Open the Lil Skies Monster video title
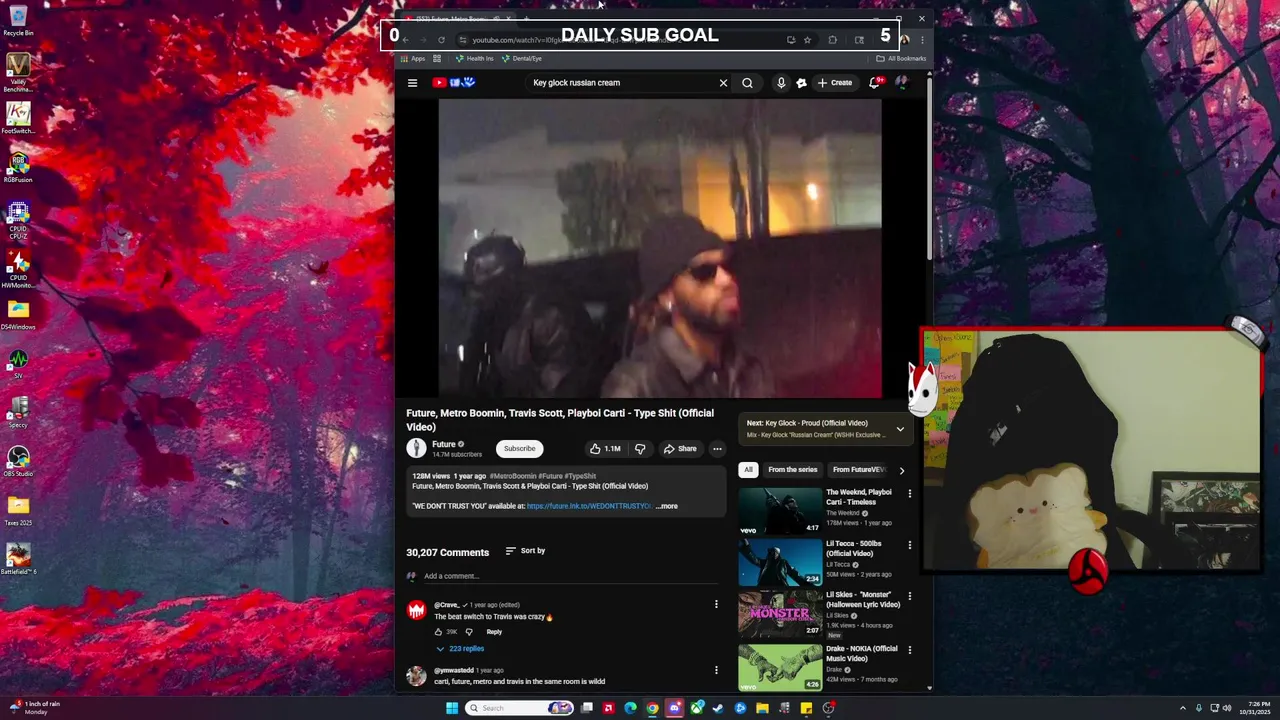1280x720 pixels. [x=863, y=600]
